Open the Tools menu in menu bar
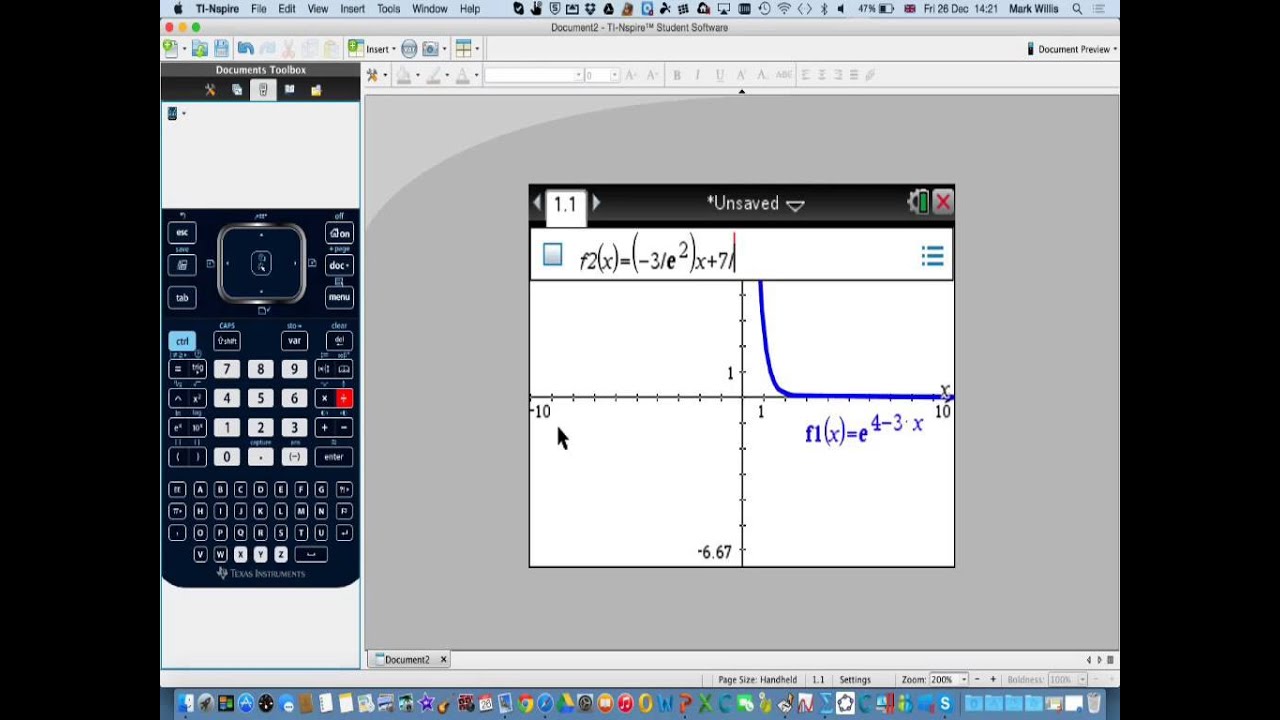This screenshot has width=1280, height=720. pyautogui.click(x=388, y=9)
